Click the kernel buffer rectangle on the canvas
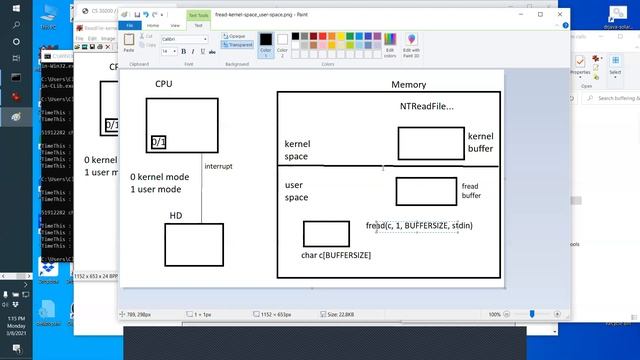This screenshot has height=360, width=640. click(431, 143)
